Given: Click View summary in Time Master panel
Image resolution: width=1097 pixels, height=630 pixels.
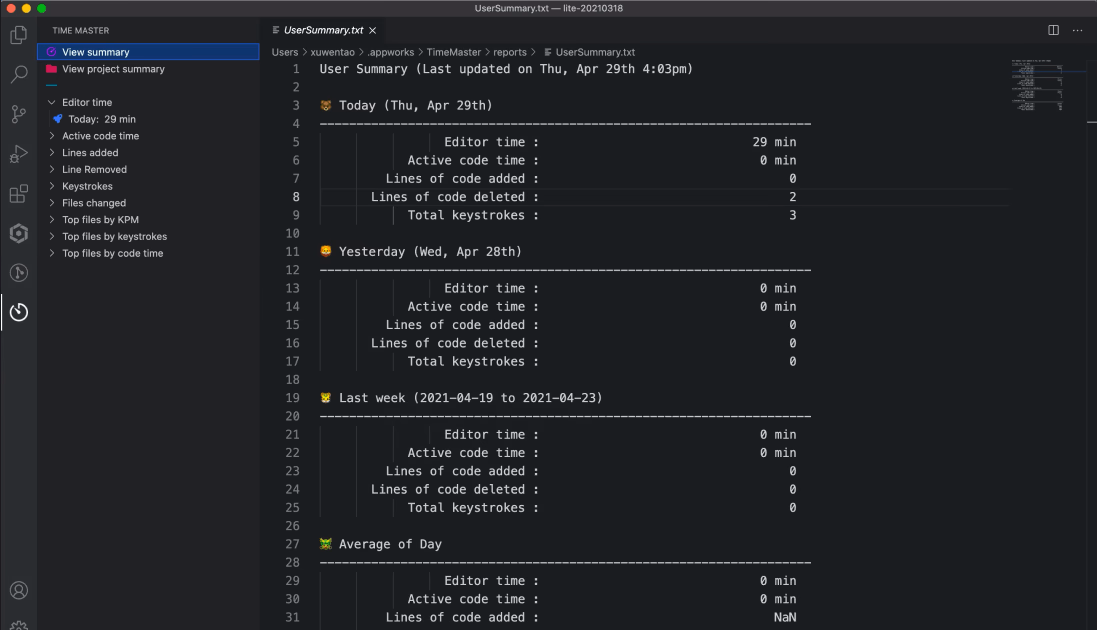Looking at the screenshot, I should point(148,52).
